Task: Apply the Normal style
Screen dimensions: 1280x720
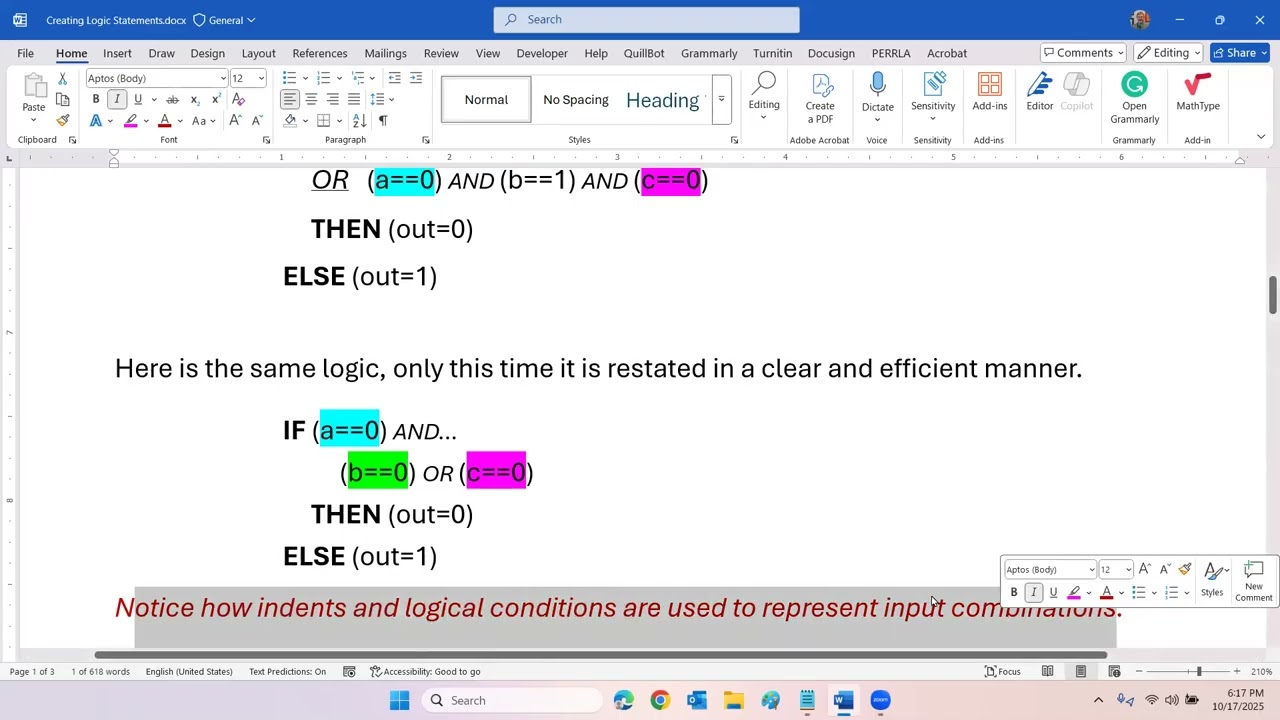Action: coord(486,99)
